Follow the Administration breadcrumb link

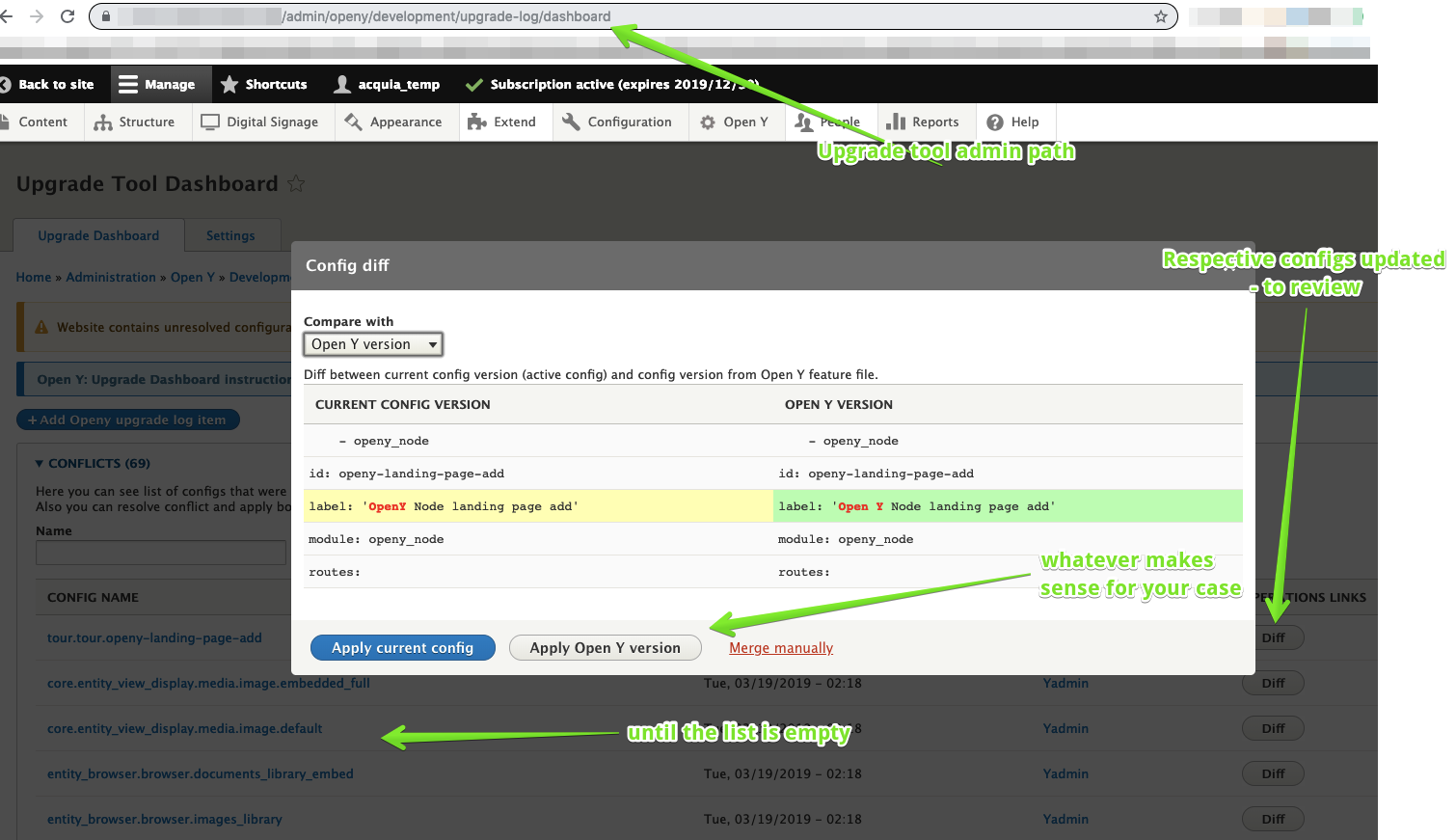111,277
